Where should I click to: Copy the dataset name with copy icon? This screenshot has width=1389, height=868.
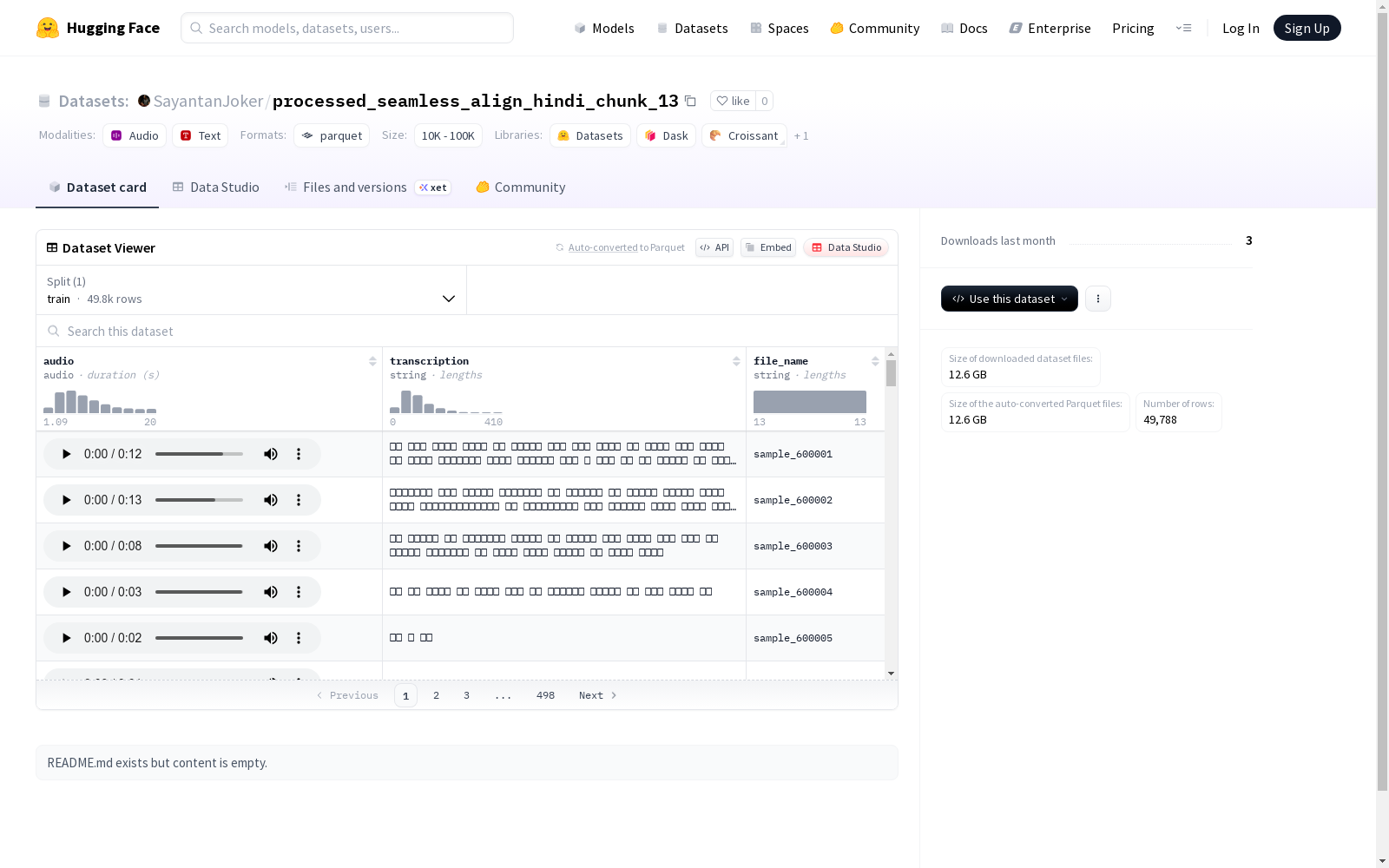(x=690, y=101)
